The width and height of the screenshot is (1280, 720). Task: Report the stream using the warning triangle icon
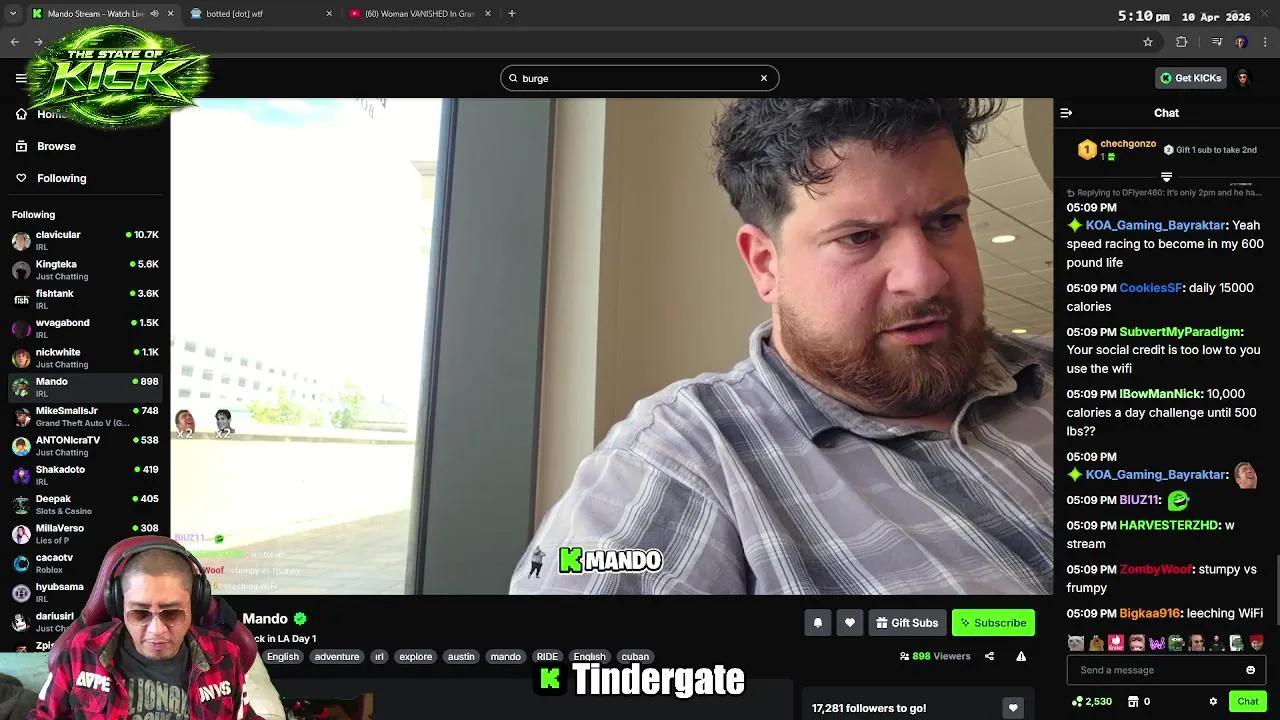1021,657
